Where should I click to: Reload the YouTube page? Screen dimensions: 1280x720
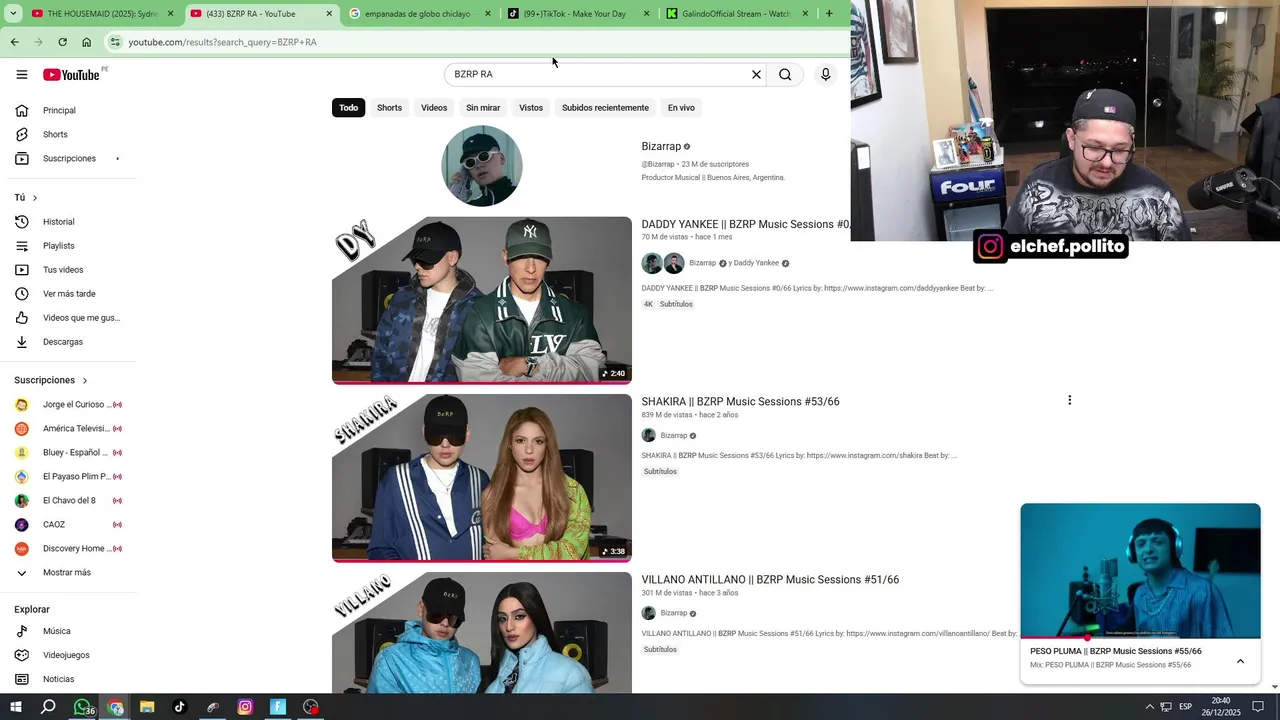tap(62, 42)
